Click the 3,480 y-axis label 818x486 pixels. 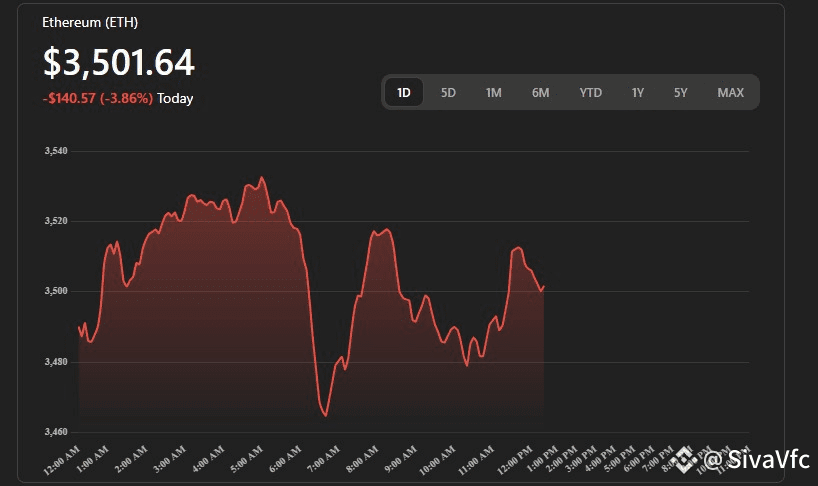pyautogui.click(x=56, y=361)
